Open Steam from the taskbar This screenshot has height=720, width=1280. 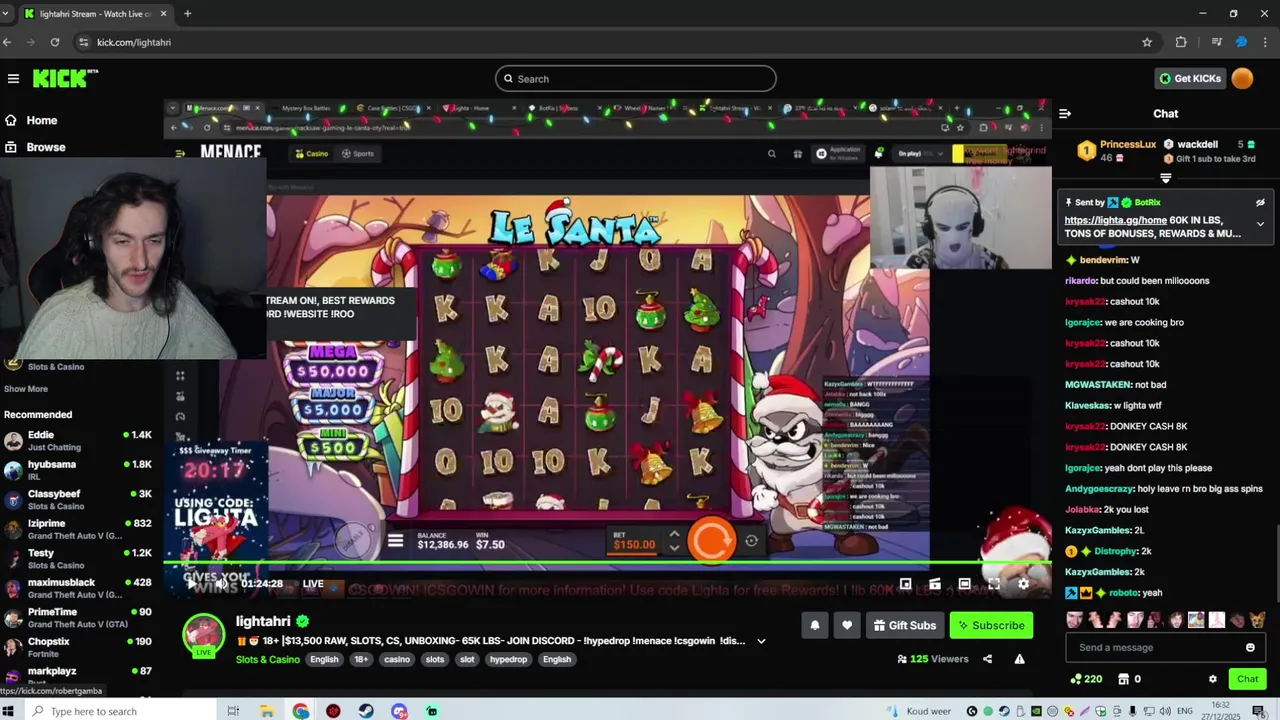click(366, 711)
